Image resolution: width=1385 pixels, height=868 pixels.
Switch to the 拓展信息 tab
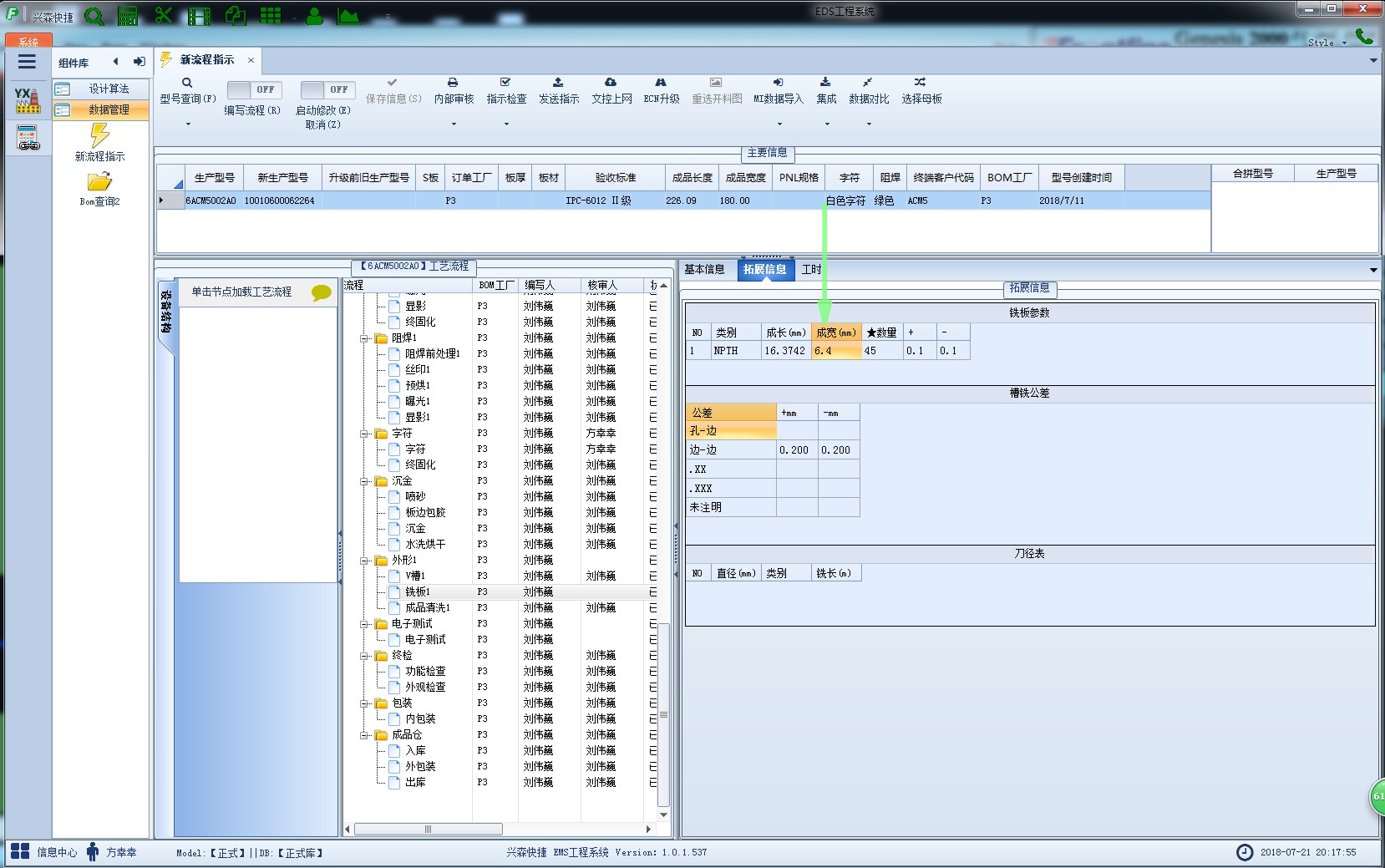tap(764, 269)
